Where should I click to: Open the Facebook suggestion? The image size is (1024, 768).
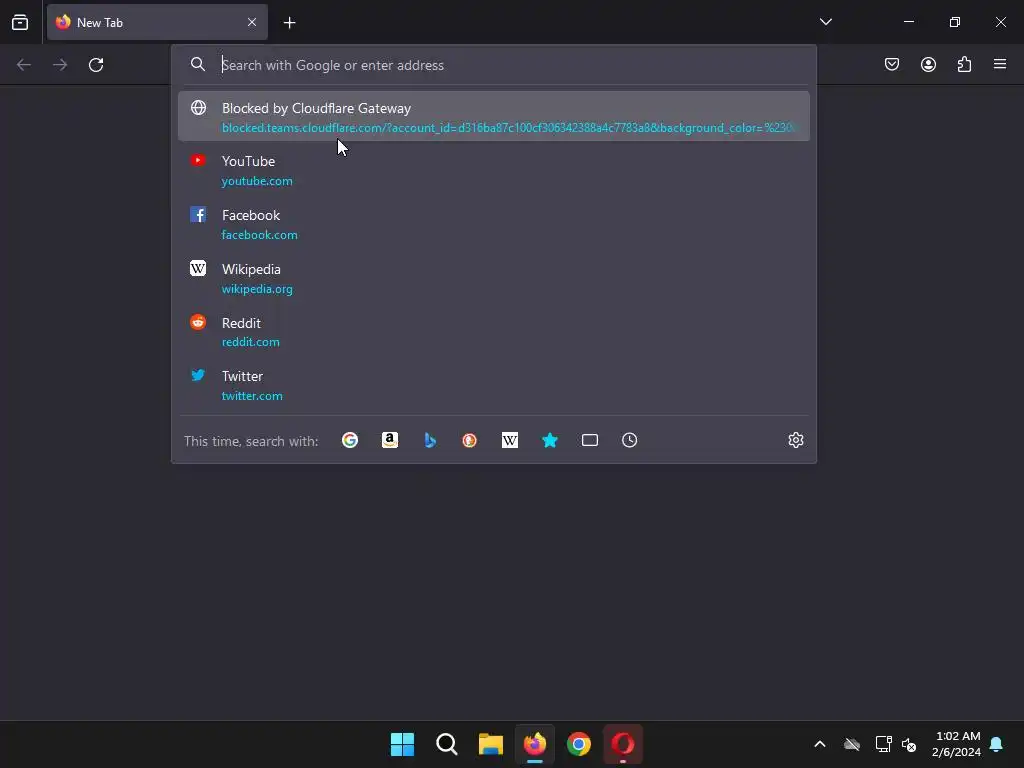coord(494,224)
